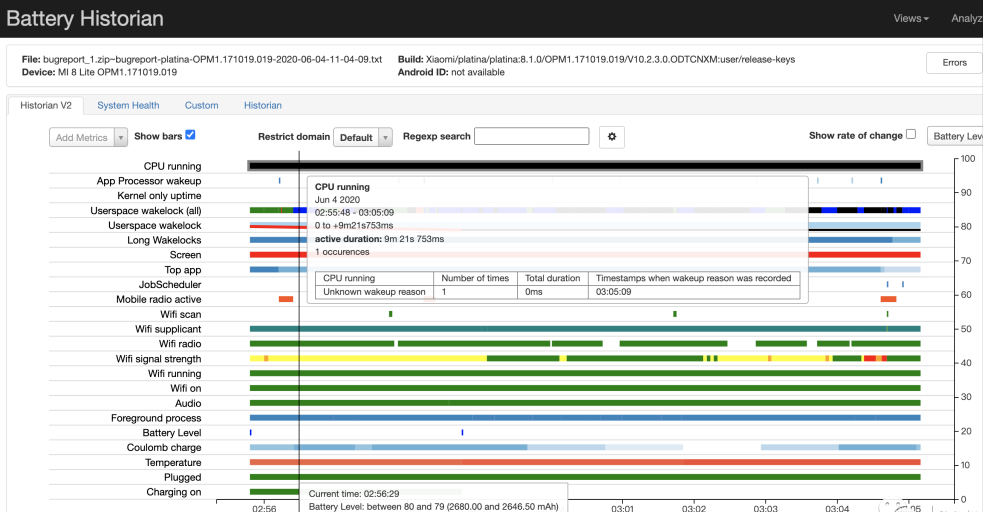Open the Add Metrics dropdown
The image size is (983, 512).
coord(88,137)
